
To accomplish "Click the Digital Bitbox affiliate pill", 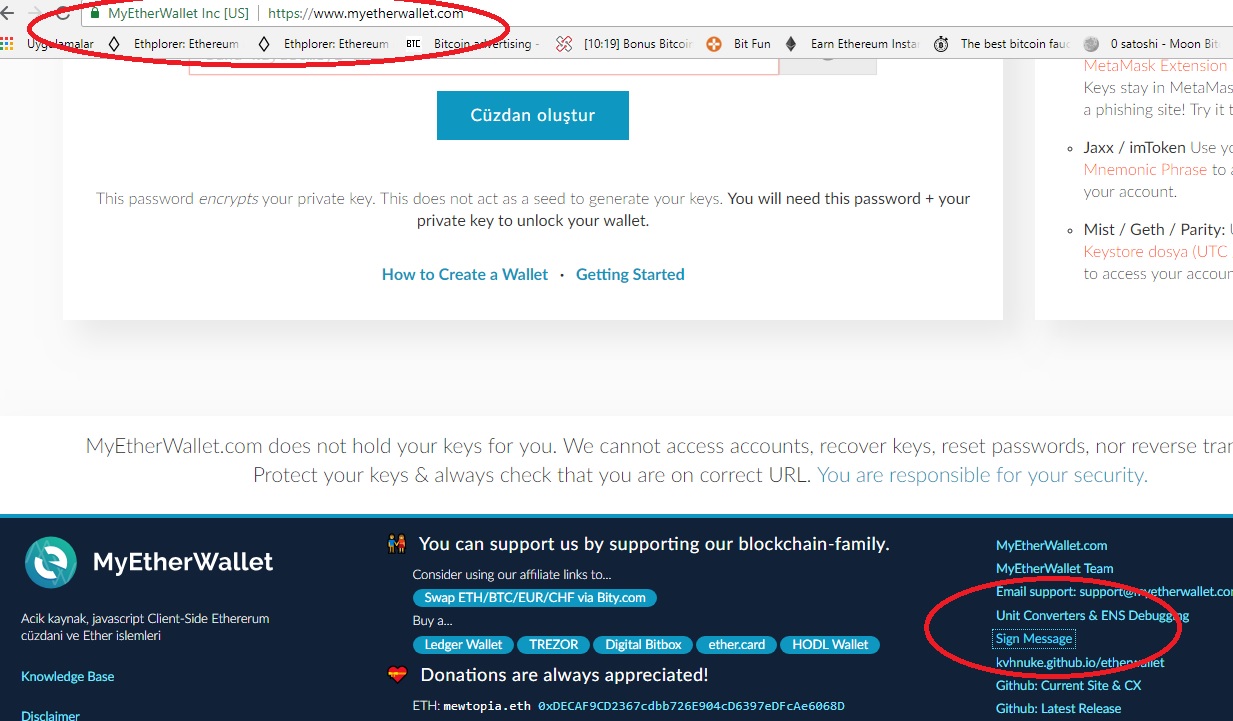I will (x=643, y=645).
